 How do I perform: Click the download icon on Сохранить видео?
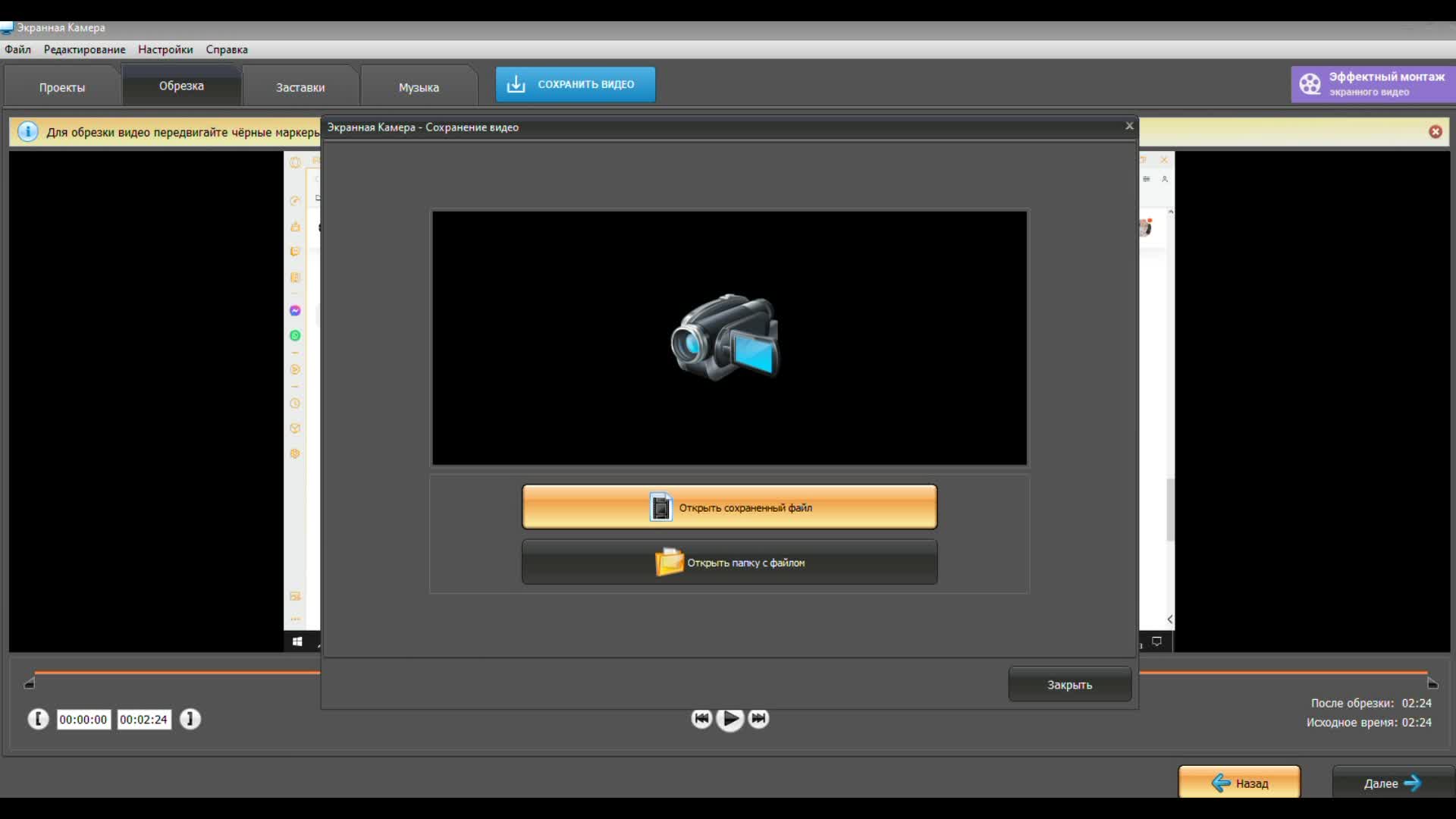516,84
